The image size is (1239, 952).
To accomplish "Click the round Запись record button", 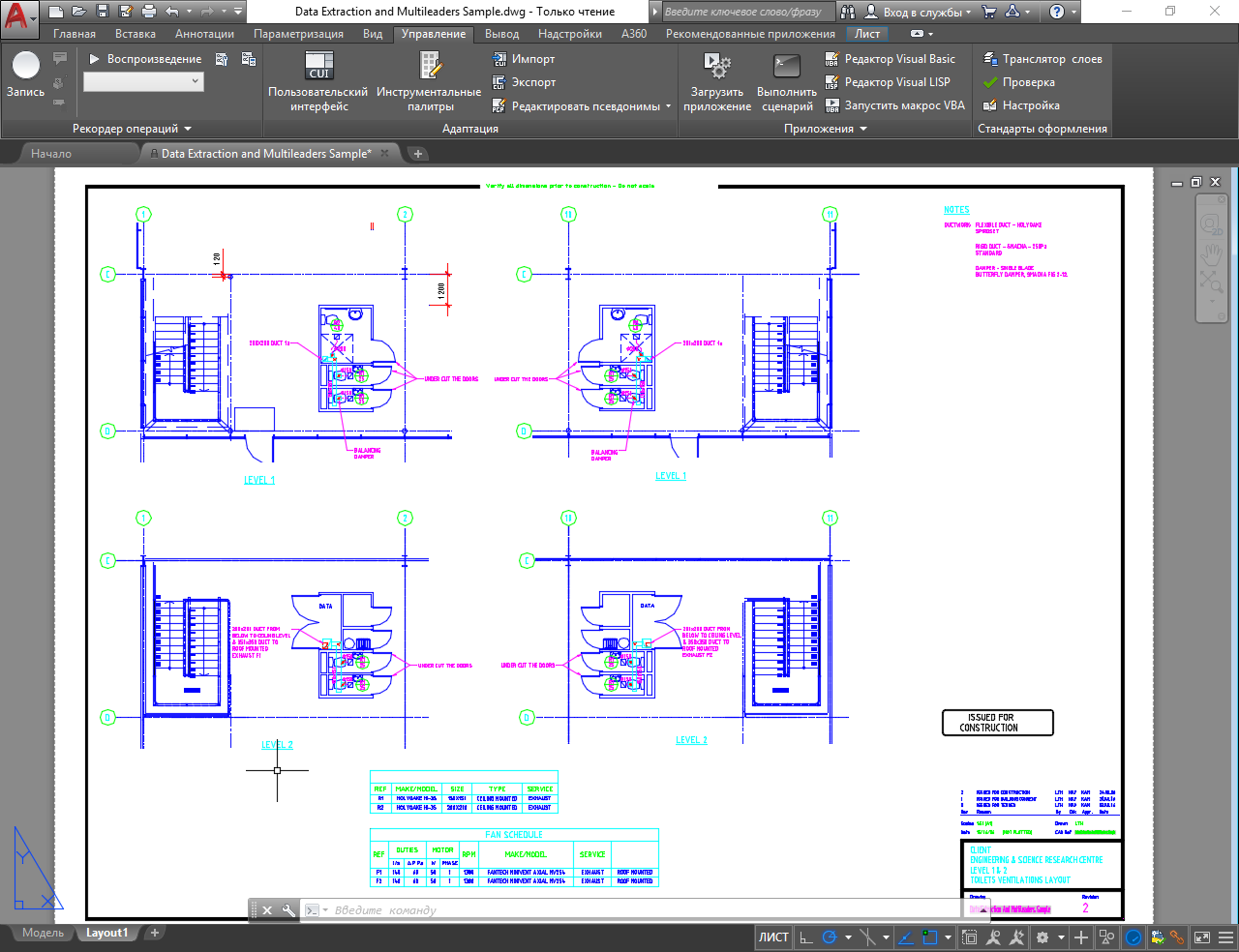I will 26,66.
